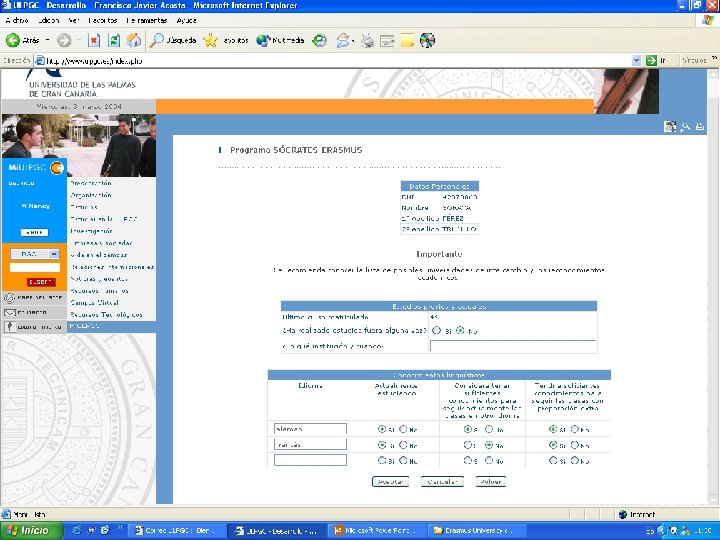
Task: Click the red buscar button in sidebar
Action: [41, 282]
